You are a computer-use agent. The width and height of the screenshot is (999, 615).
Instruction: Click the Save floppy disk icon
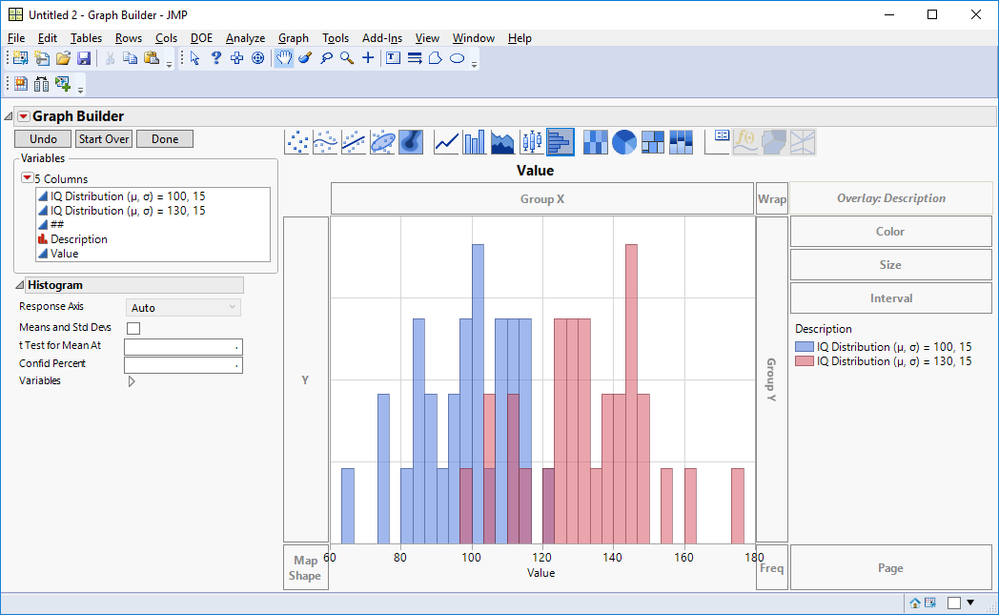tap(83, 59)
